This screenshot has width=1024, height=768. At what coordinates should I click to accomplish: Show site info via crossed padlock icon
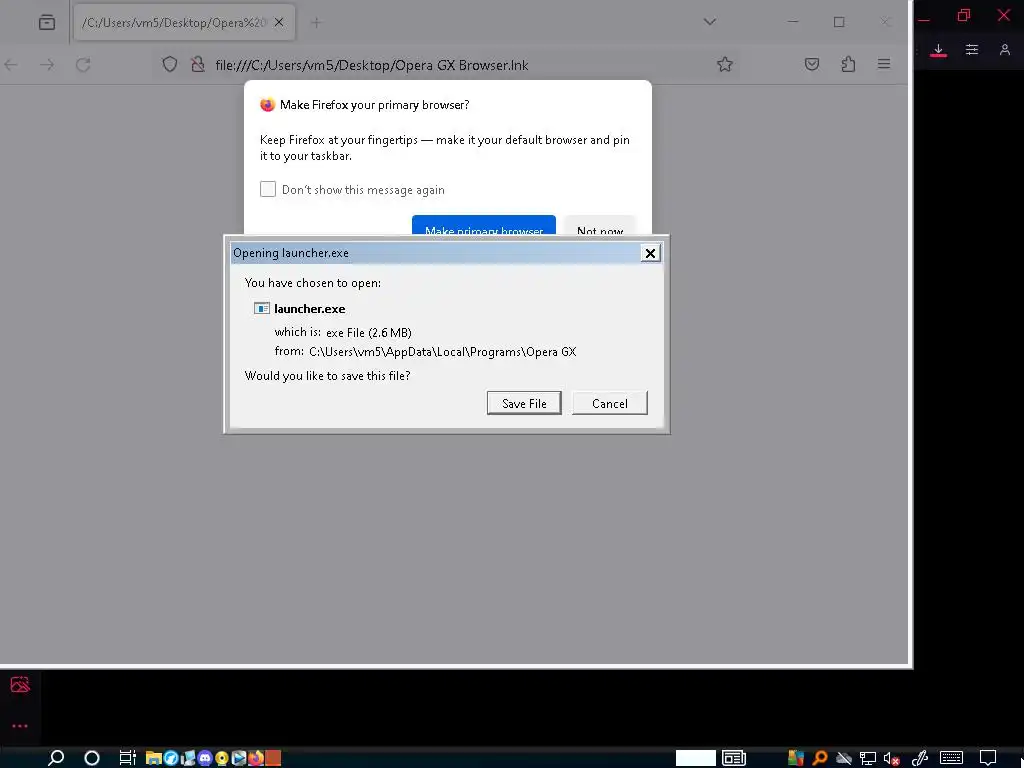(197, 64)
